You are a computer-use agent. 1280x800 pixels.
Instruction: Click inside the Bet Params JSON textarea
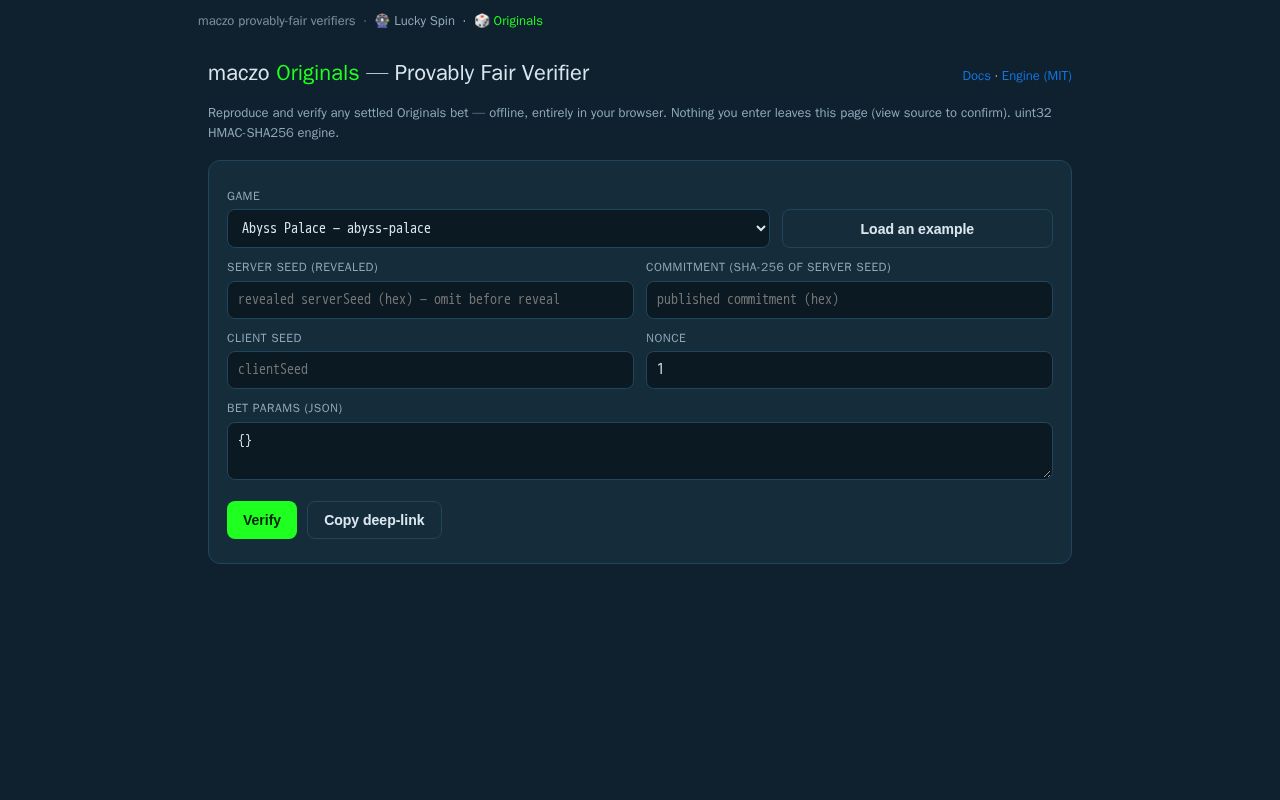640,451
